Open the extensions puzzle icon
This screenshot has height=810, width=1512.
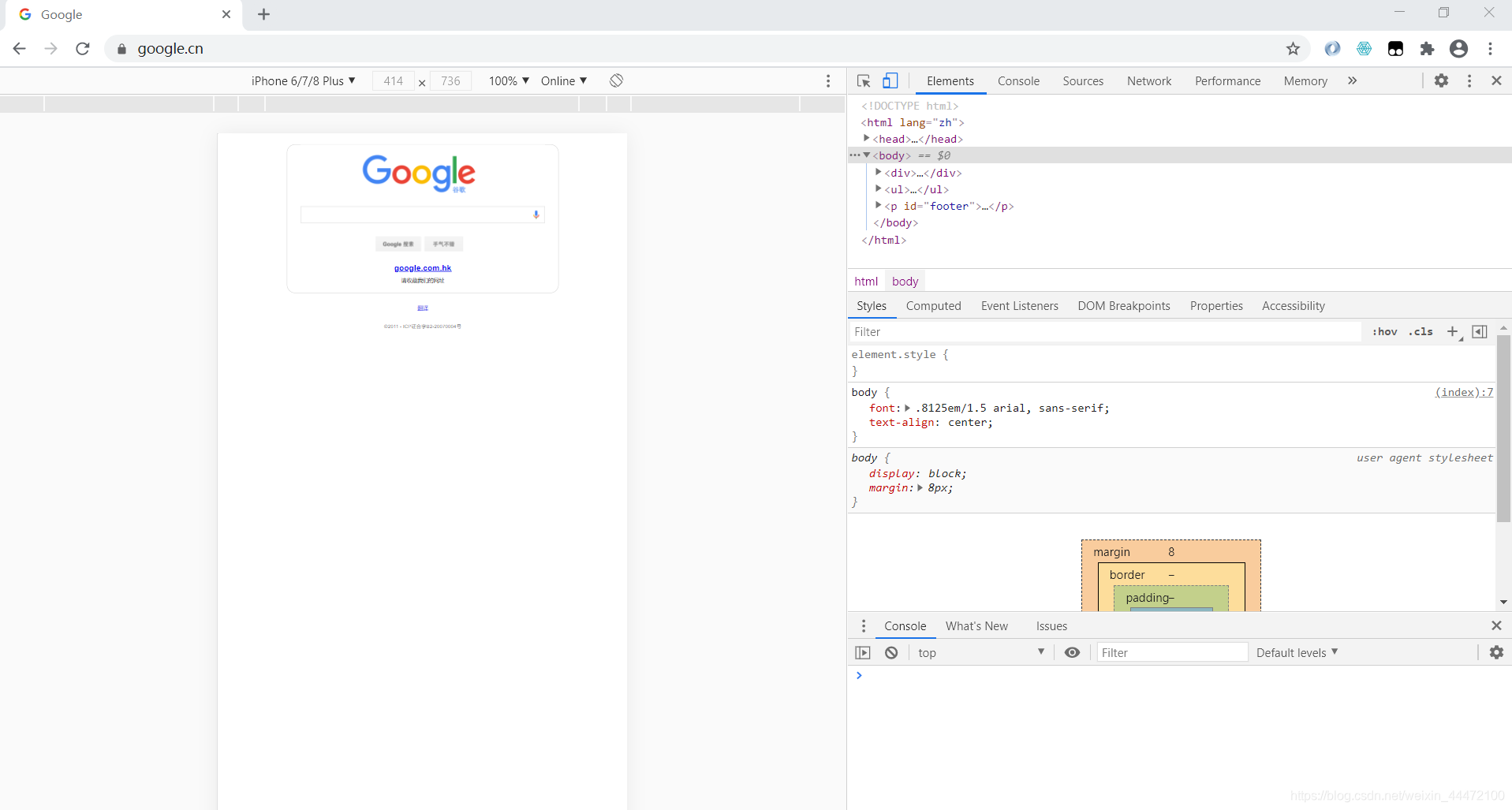1427,49
